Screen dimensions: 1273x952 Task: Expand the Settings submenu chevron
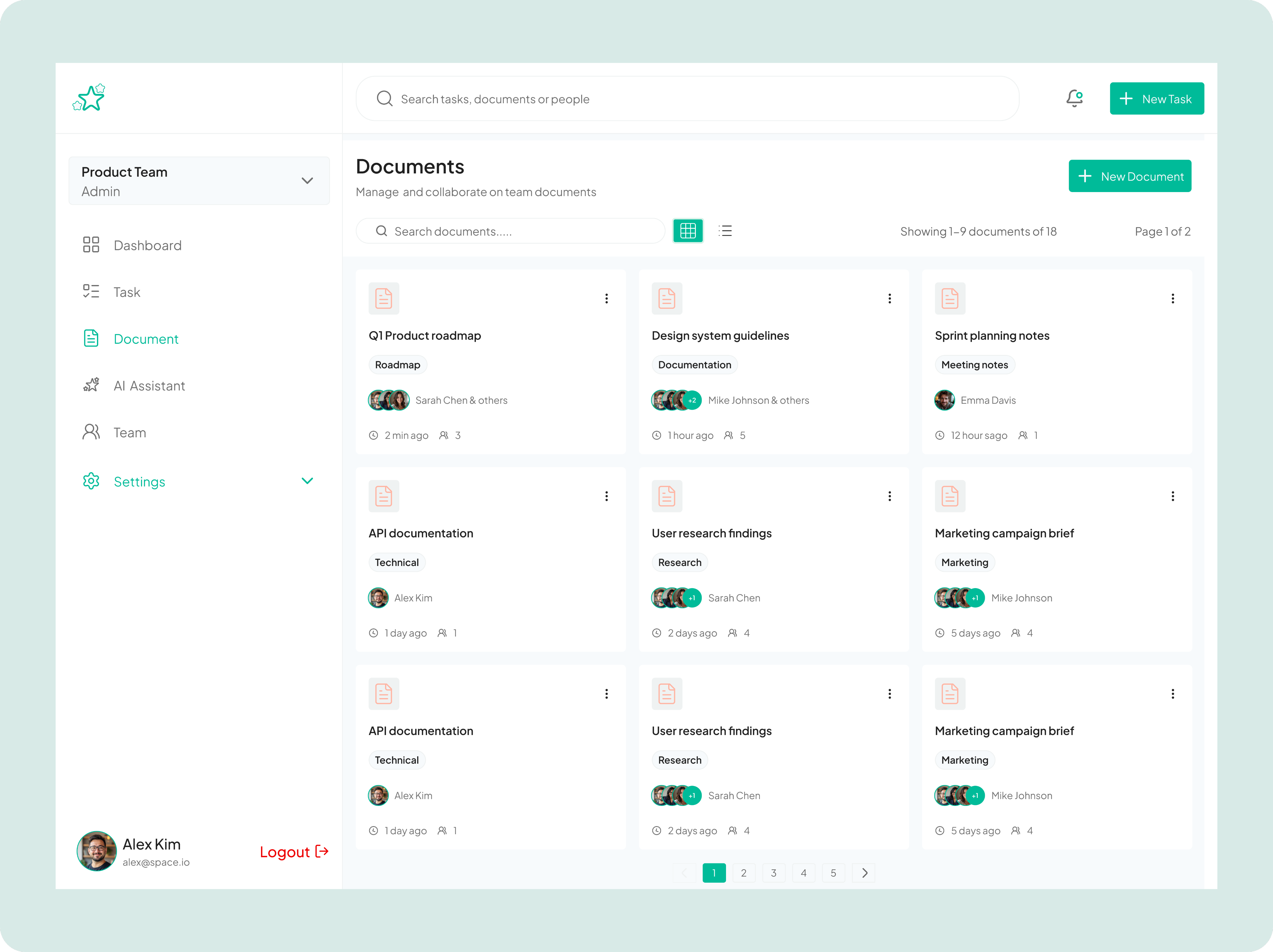point(307,481)
